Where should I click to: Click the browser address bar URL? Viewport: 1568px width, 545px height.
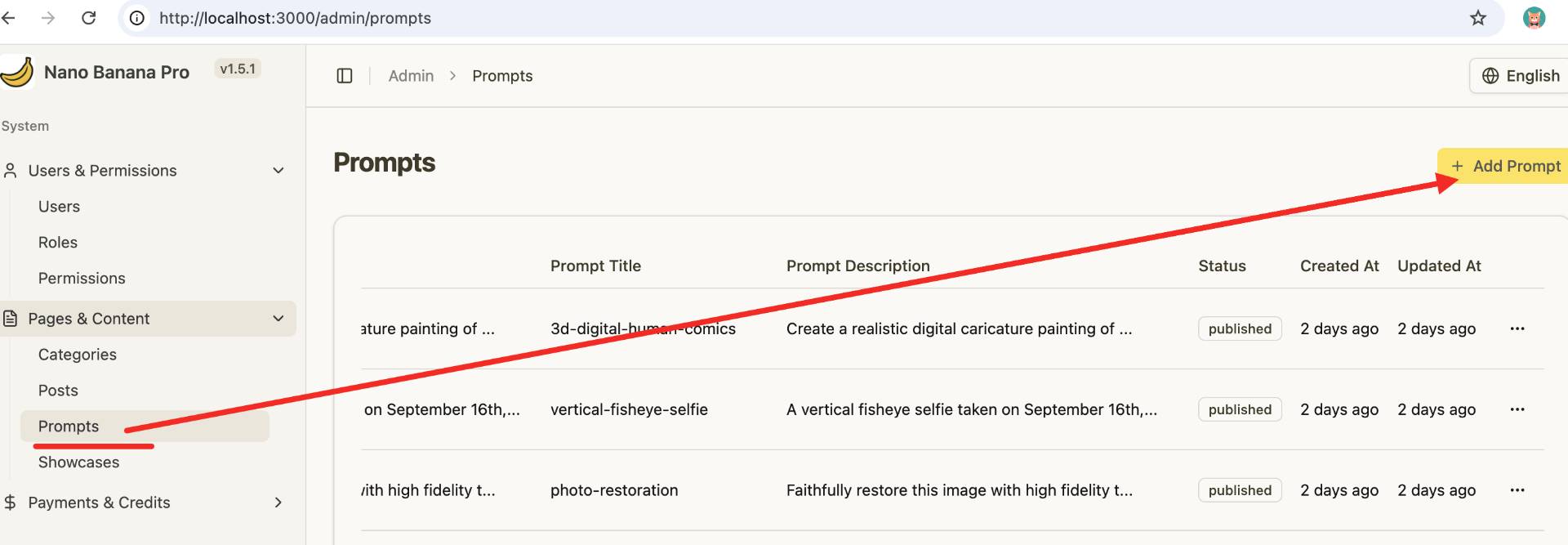tap(295, 18)
